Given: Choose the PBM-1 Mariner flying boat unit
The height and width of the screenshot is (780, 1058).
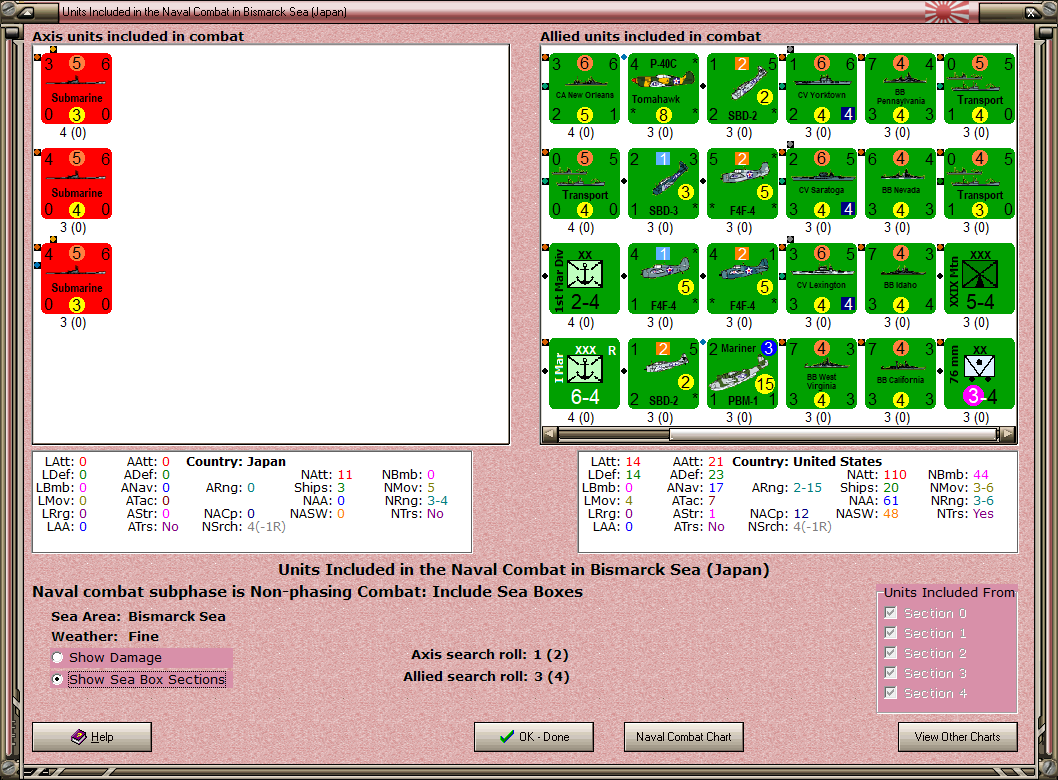Looking at the screenshot, I should pyautogui.click(x=742, y=374).
